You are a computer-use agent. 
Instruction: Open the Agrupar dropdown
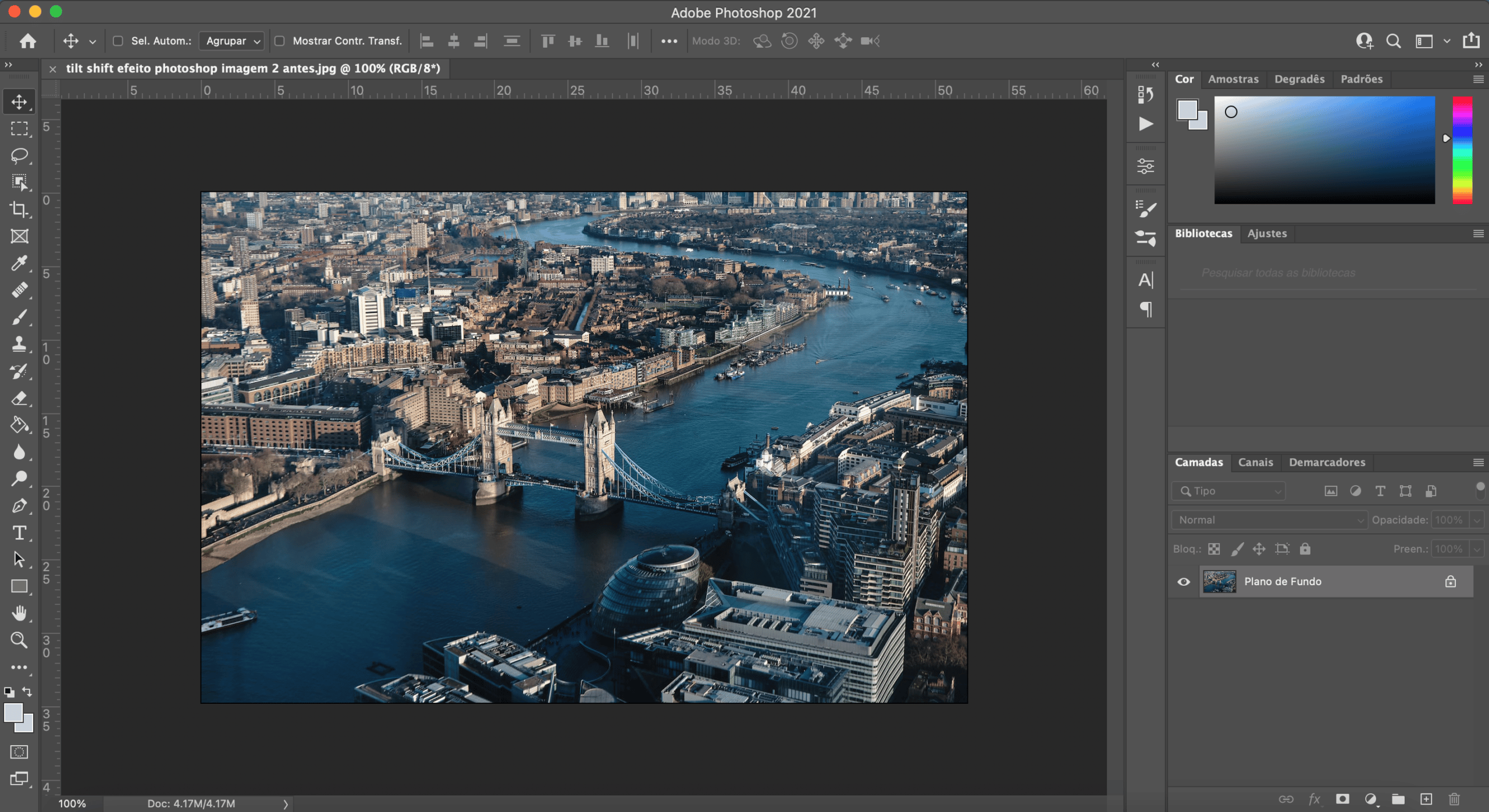point(232,41)
